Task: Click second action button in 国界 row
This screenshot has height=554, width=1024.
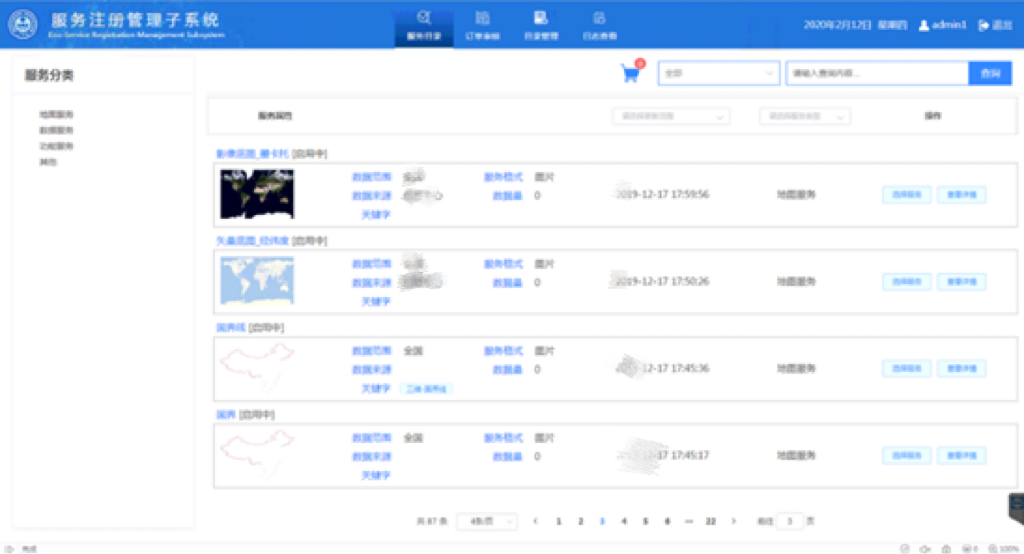Action: 962,455
